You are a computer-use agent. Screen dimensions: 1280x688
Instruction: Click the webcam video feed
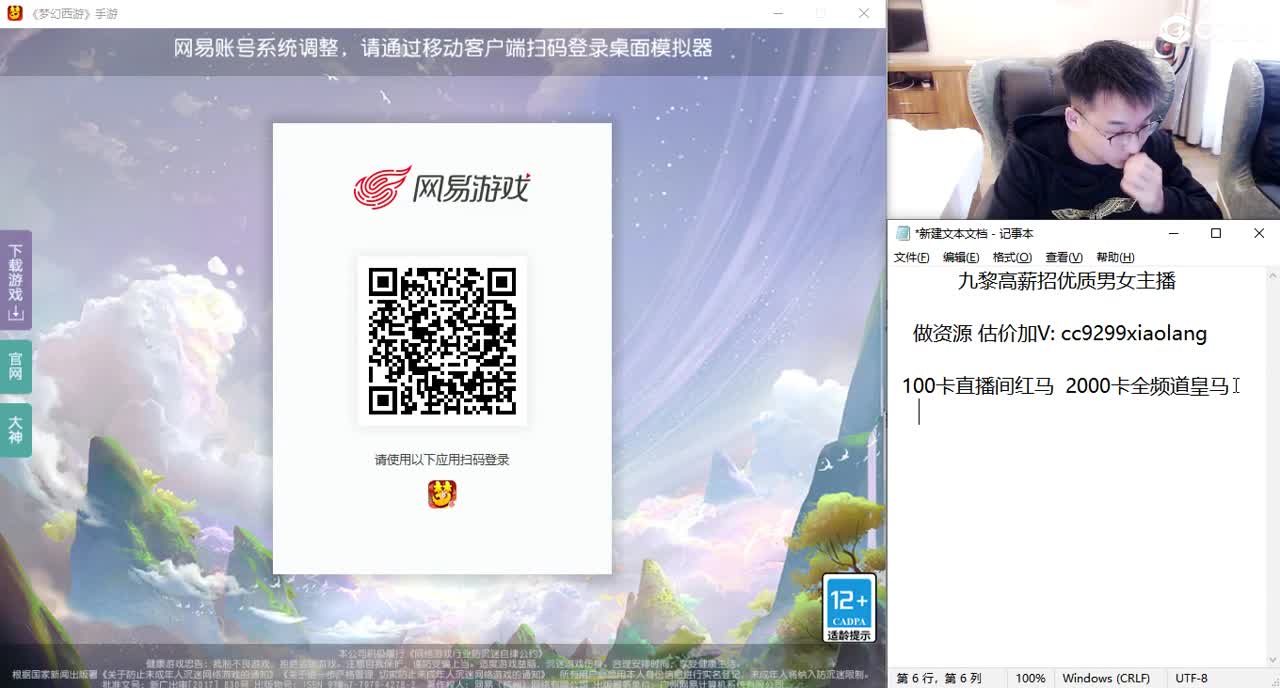point(1084,110)
